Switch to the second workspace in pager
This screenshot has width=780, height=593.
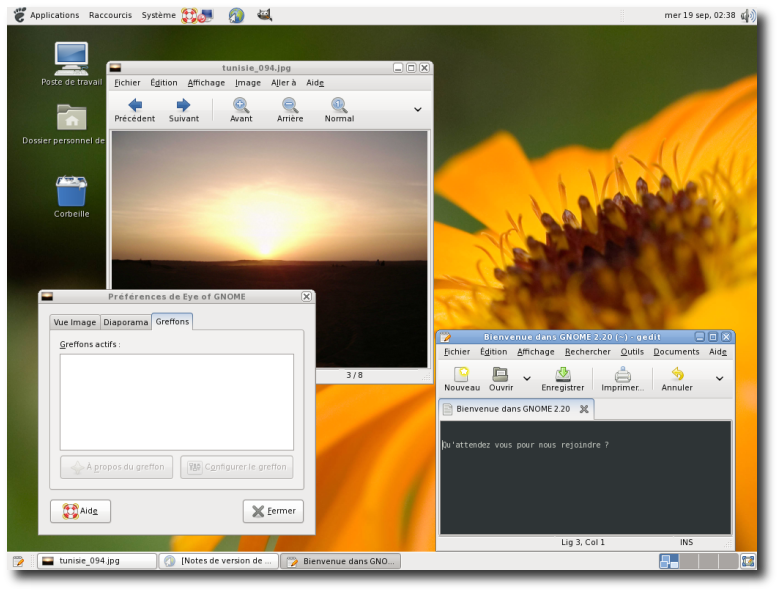pos(689,561)
